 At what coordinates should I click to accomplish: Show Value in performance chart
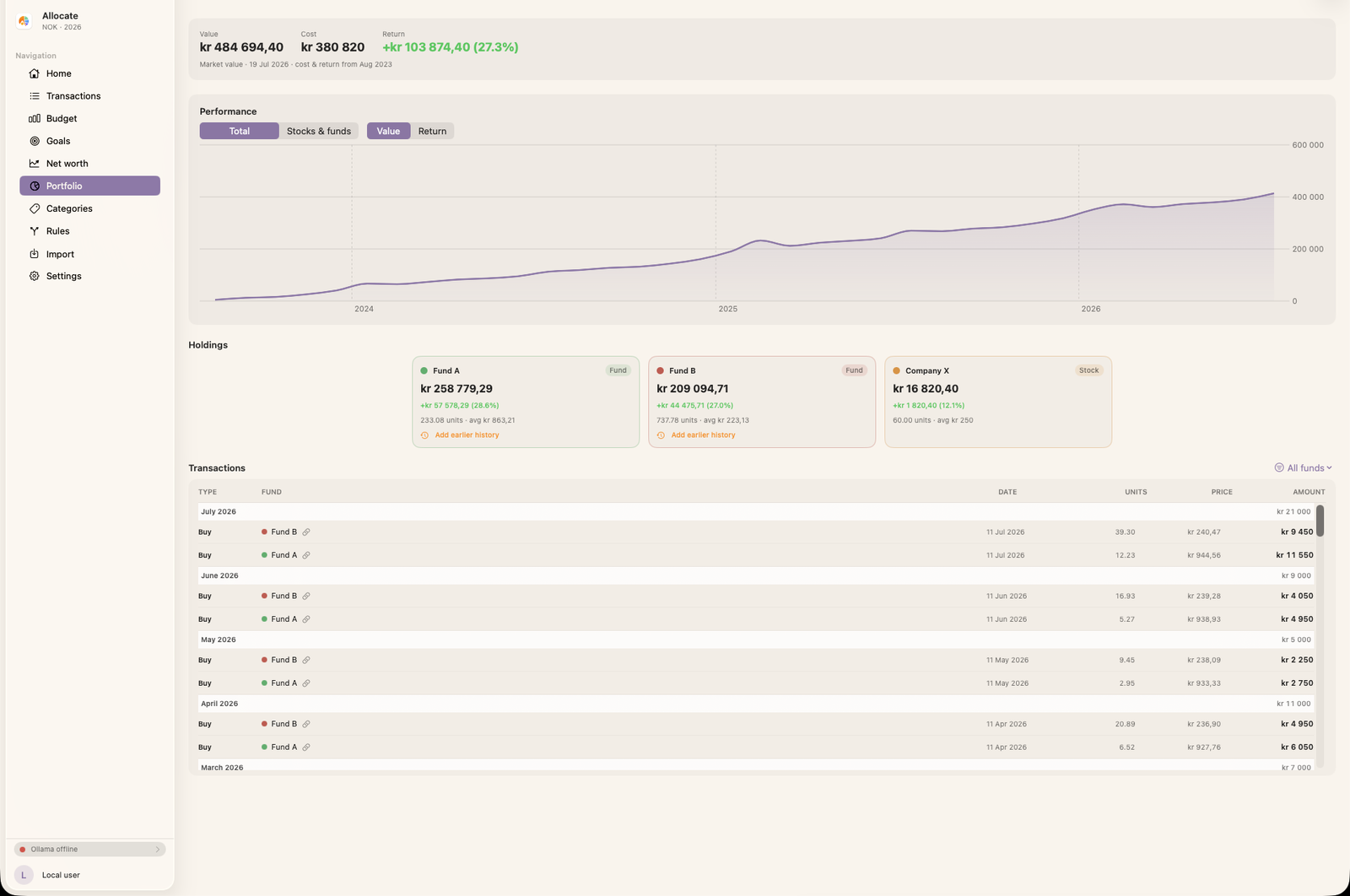388,131
